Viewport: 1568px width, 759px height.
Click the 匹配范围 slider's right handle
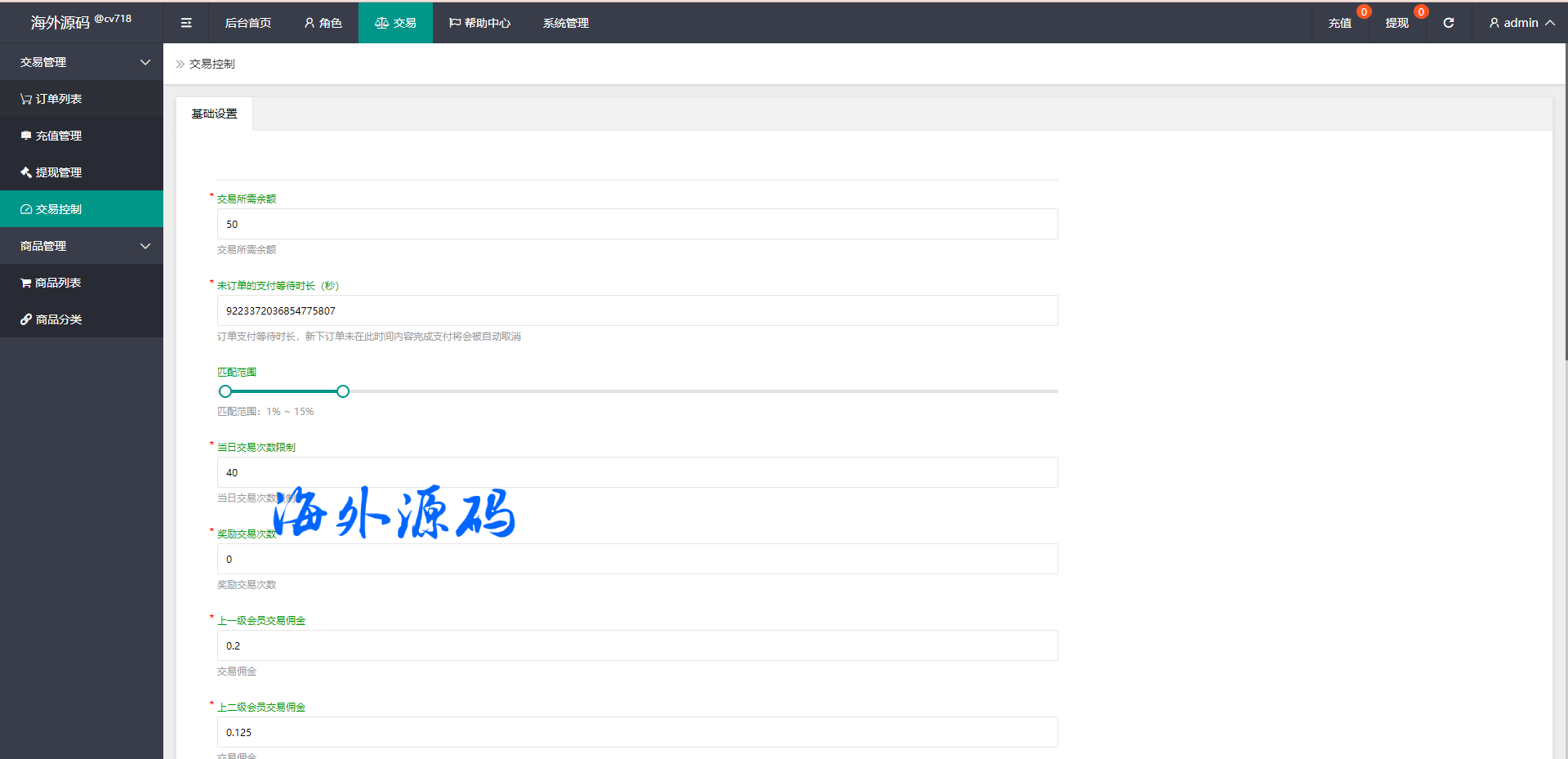(x=343, y=391)
